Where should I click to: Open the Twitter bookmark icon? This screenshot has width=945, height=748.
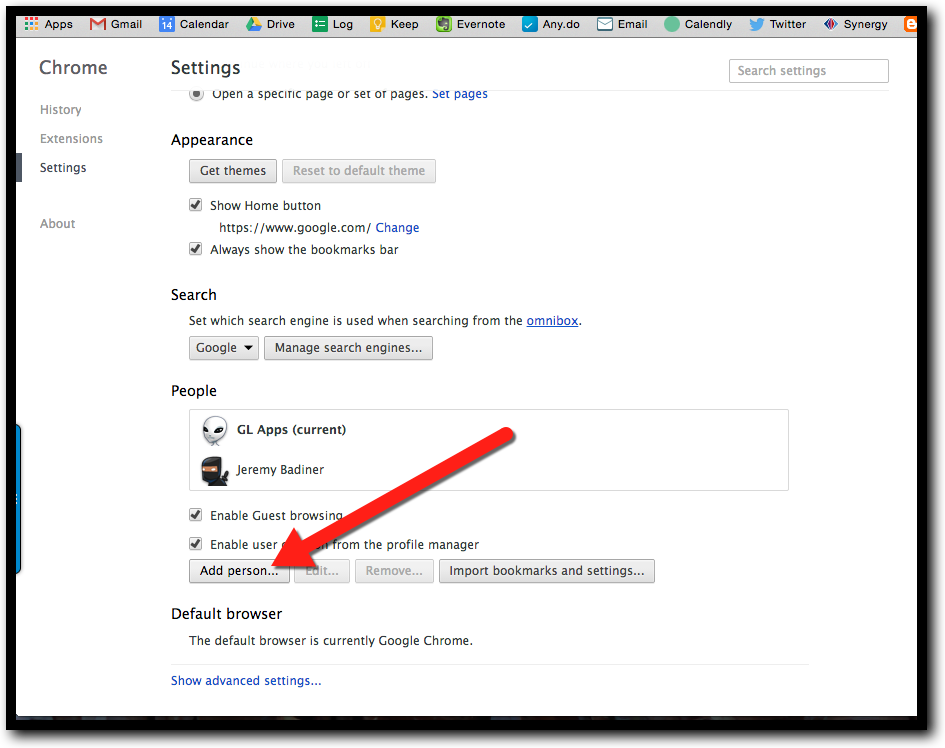(x=756, y=24)
